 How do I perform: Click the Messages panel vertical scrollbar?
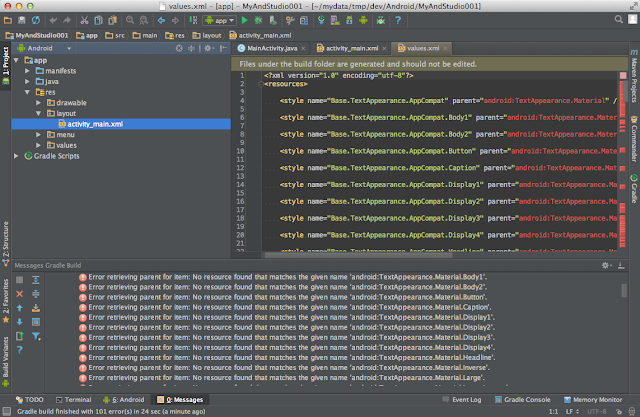point(624,291)
